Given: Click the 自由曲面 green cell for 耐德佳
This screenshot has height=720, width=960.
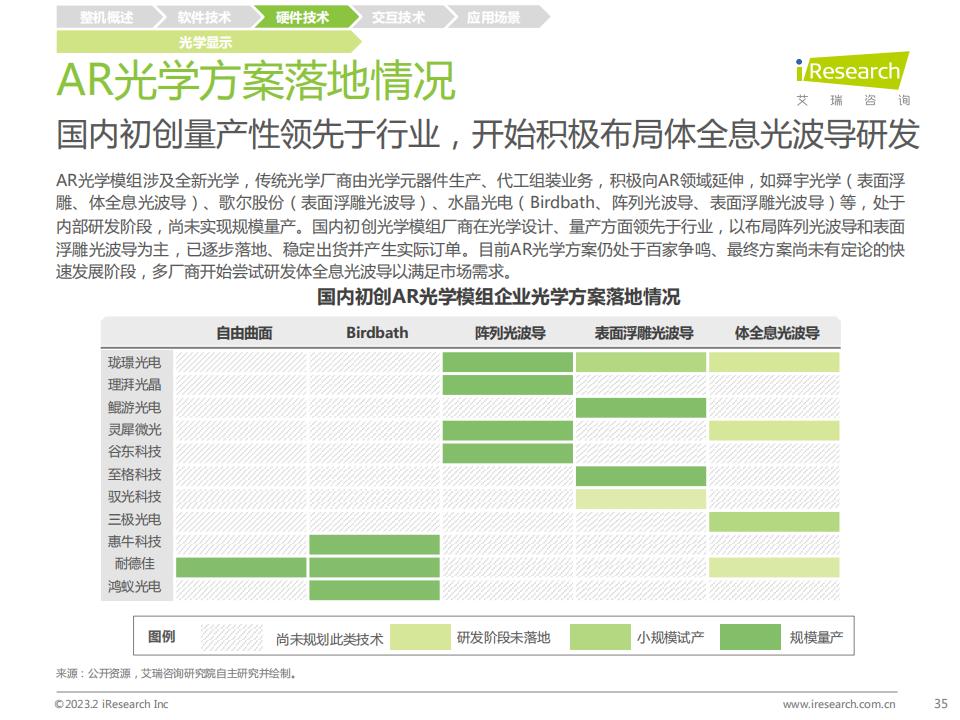Looking at the screenshot, I should [241, 567].
